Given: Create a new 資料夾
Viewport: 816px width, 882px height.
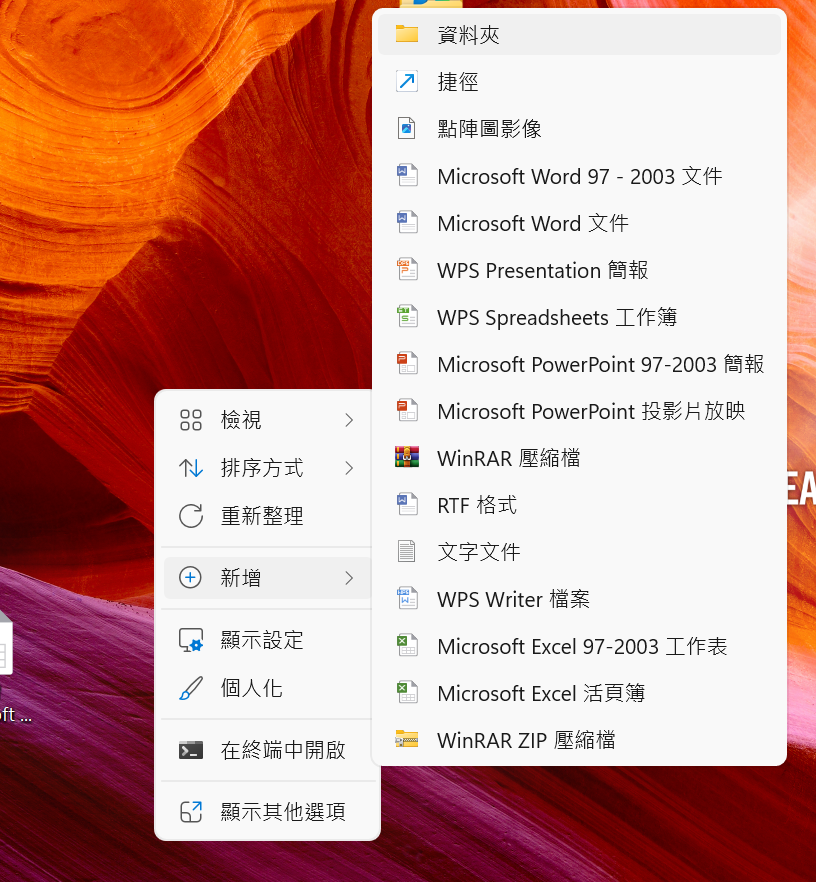Looking at the screenshot, I should click(579, 34).
